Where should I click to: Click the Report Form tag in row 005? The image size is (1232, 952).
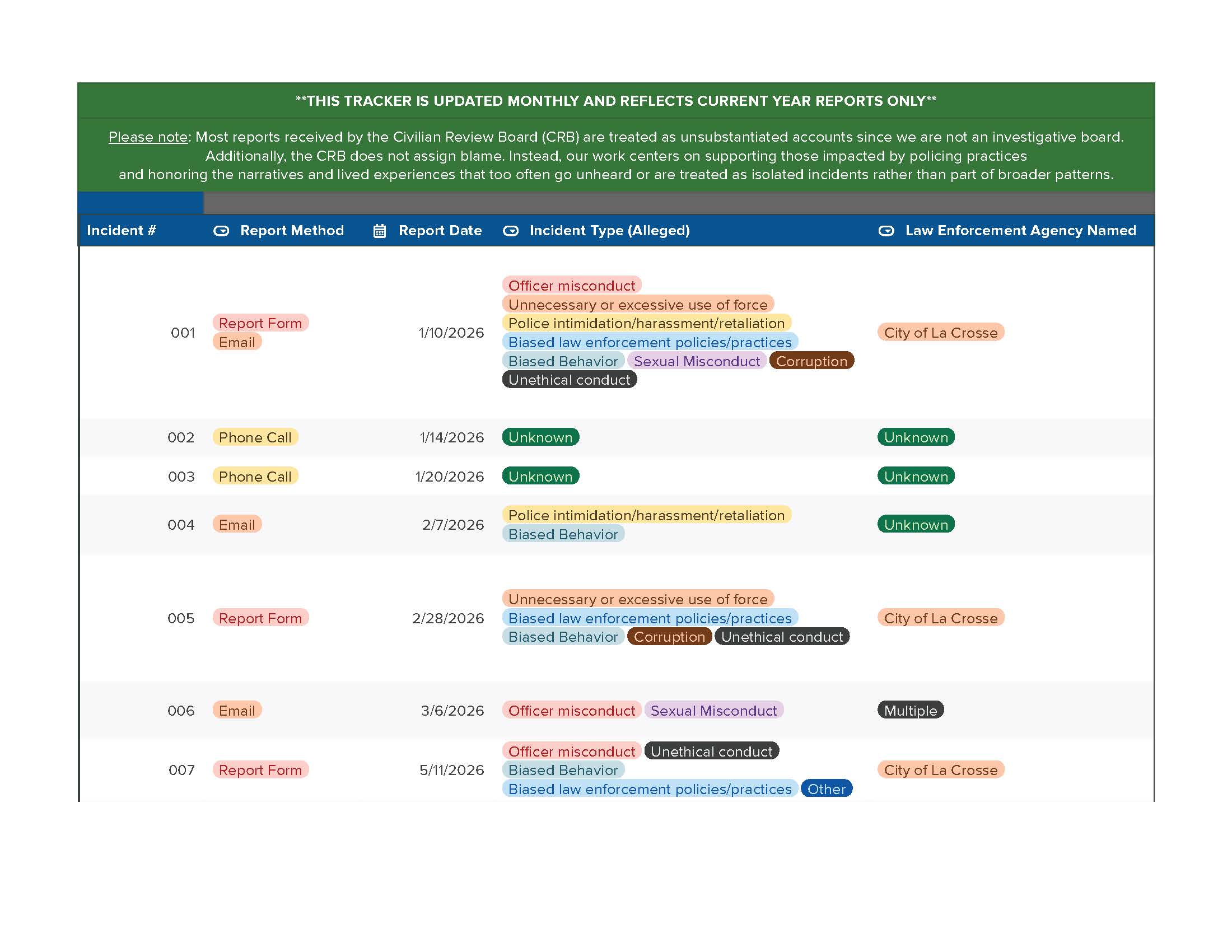point(260,618)
